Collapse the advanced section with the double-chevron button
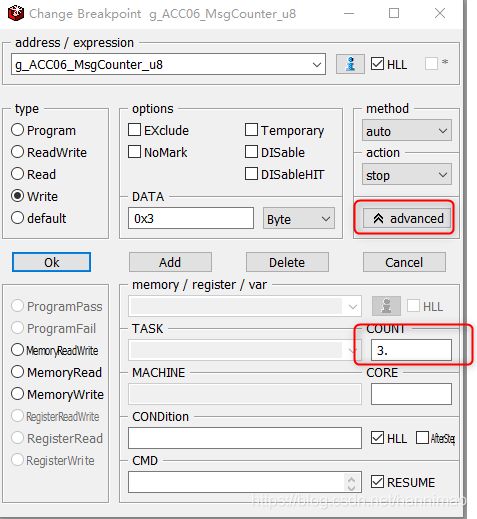This screenshot has height=519, width=477. [x=407, y=218]
